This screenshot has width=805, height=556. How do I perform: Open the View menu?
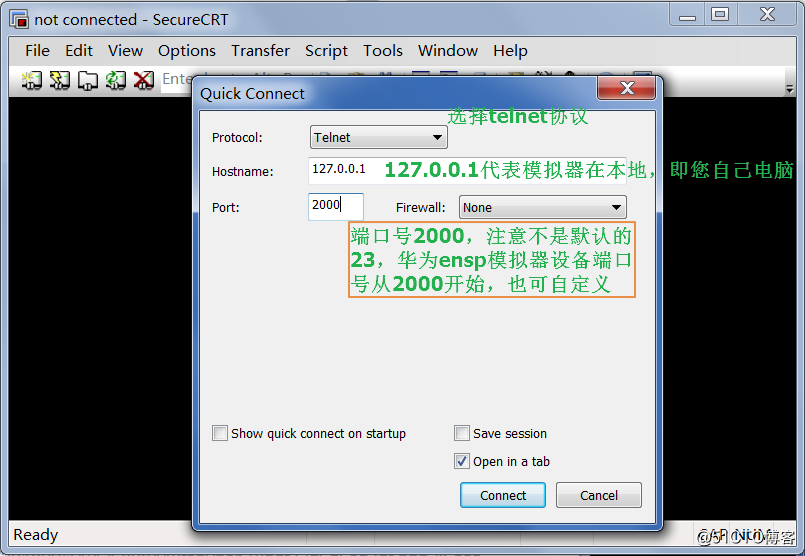click(x=125, y=51)
